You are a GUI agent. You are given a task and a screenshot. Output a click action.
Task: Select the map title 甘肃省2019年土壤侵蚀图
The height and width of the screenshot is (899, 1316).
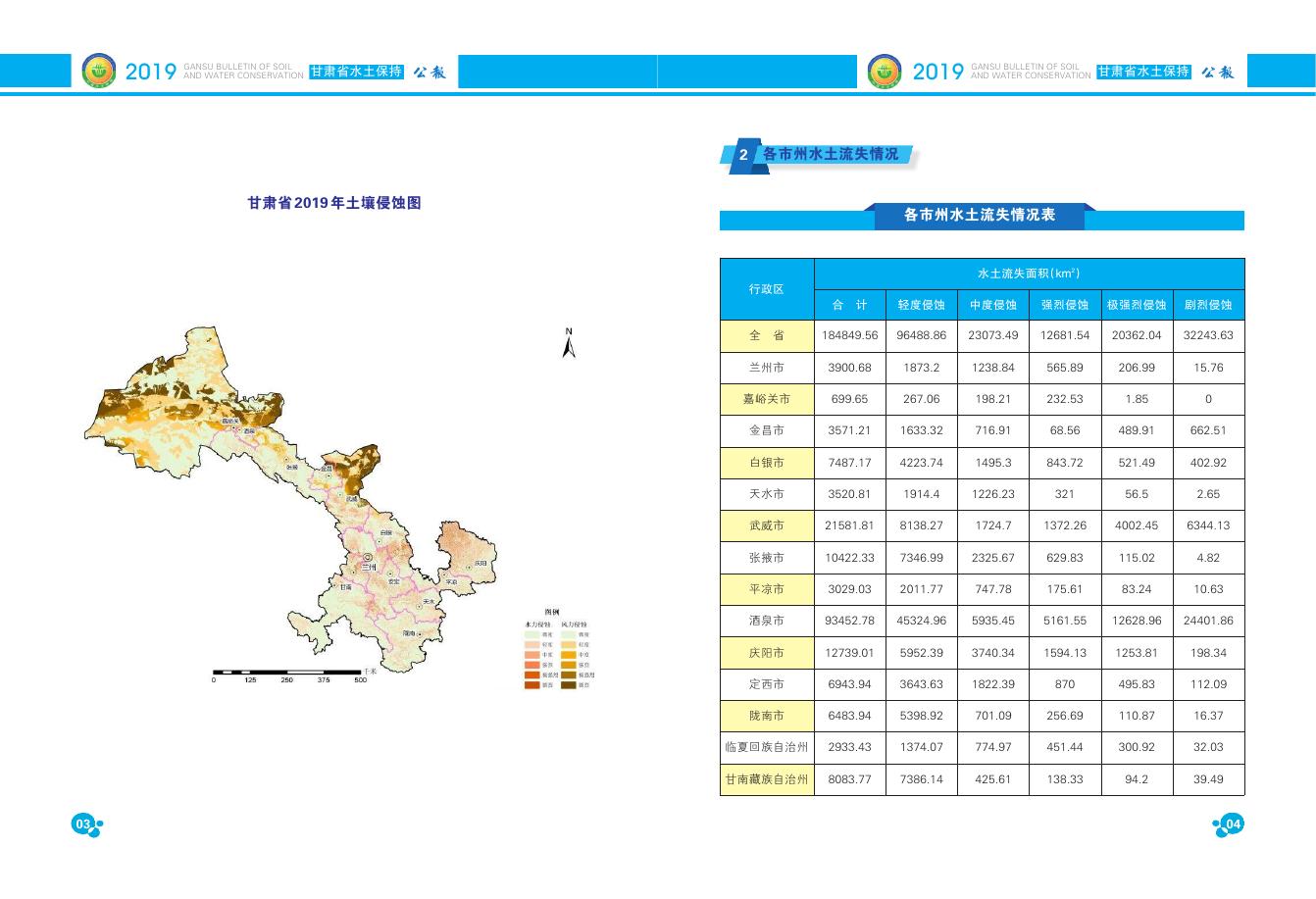pos(334,203)
